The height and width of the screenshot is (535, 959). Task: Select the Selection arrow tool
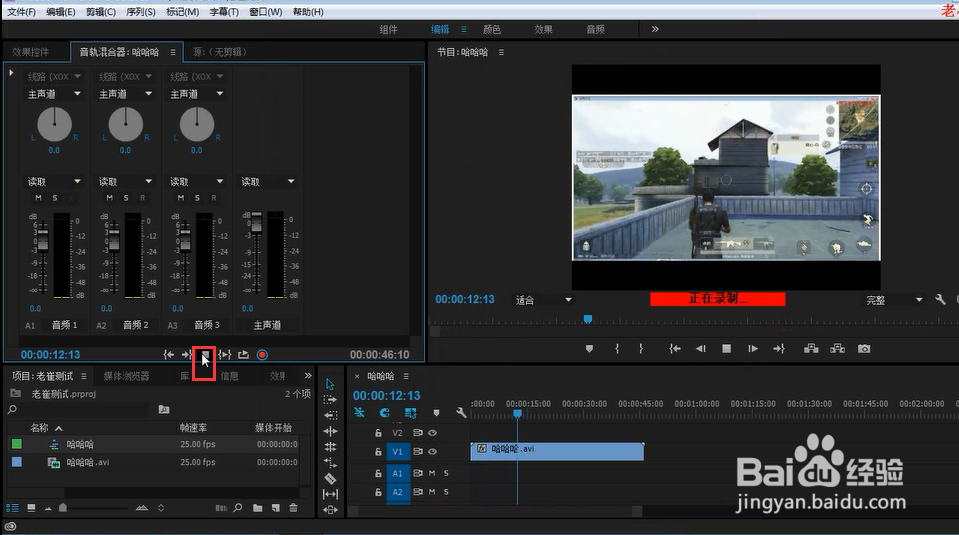[x=330, y=384]
